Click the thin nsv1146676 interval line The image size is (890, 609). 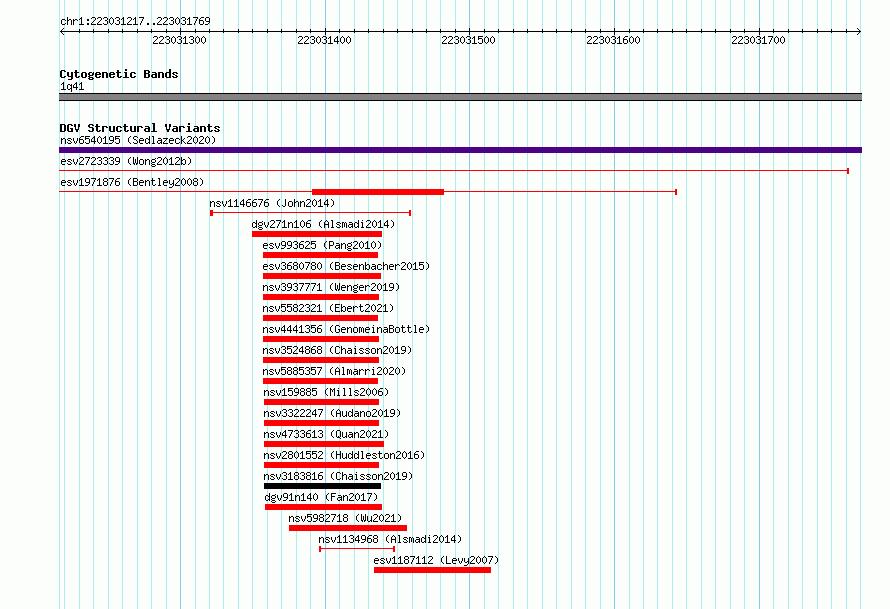click(x=310, y=213)
